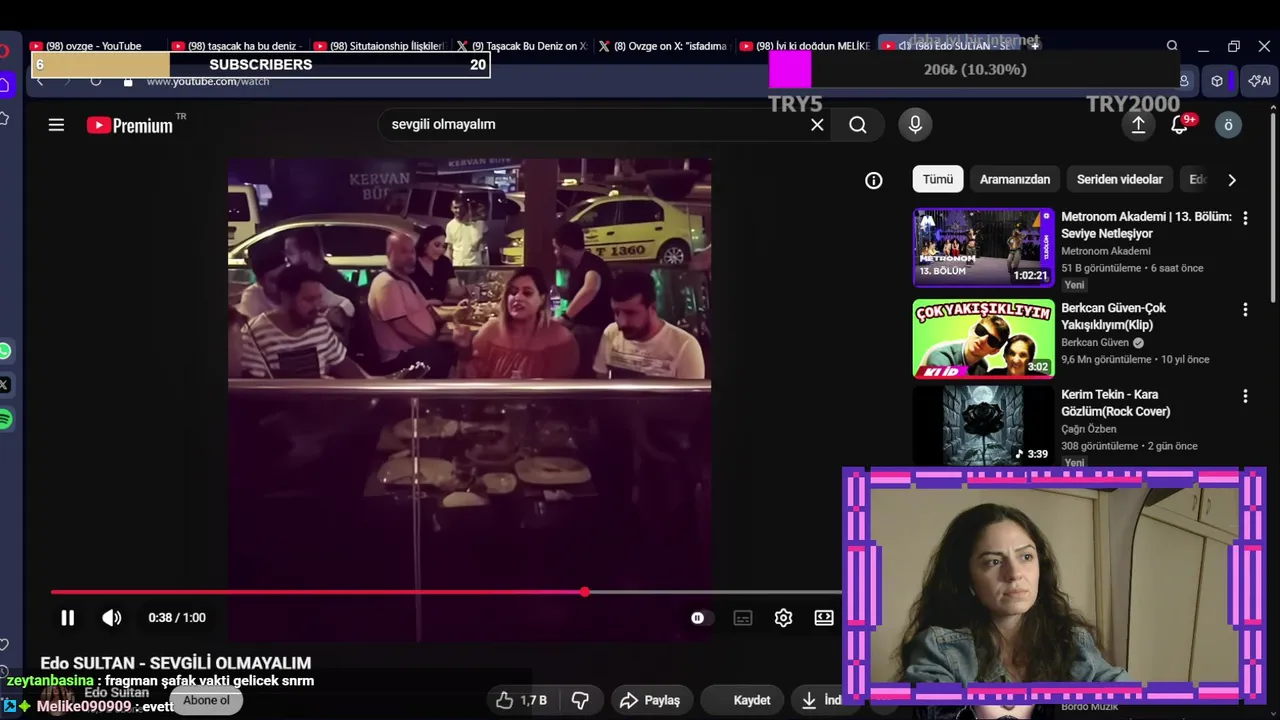Subscribe using the Abone ol button
This screenshot has width=1280, height=720.
pos(206,700)
